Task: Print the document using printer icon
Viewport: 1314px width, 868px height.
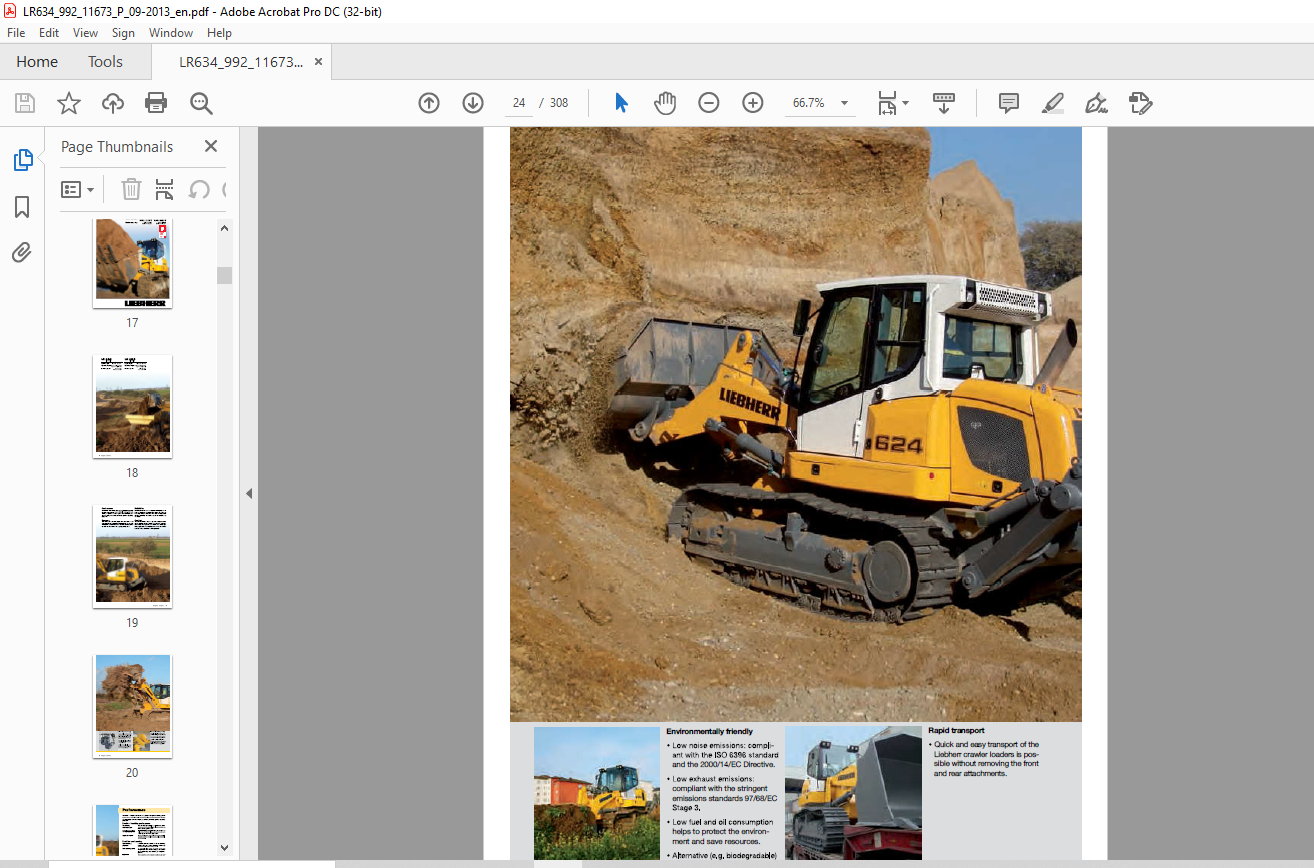Action: click(x=156, y=103)
